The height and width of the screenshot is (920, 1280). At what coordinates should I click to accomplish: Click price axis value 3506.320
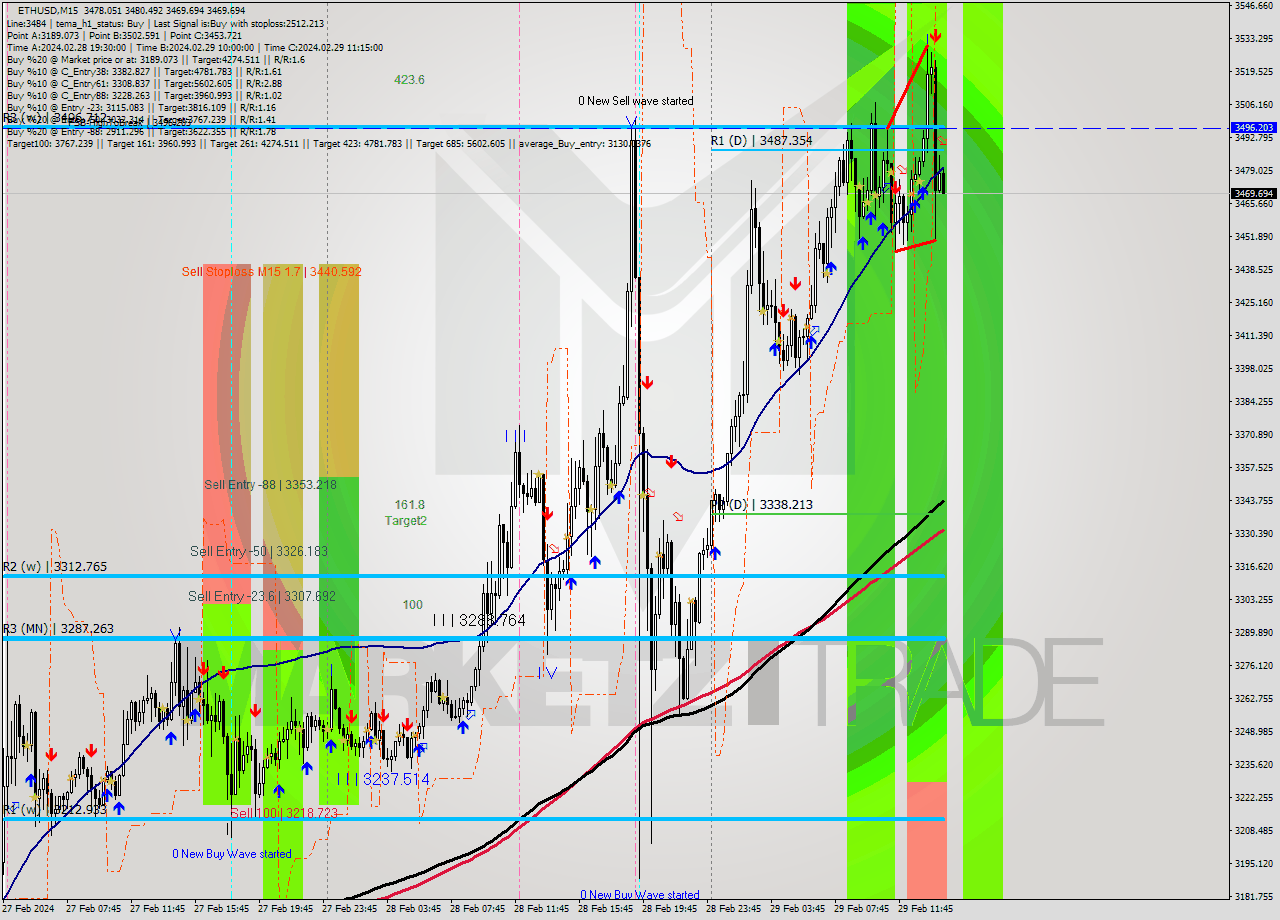[x=1254, y=105]
